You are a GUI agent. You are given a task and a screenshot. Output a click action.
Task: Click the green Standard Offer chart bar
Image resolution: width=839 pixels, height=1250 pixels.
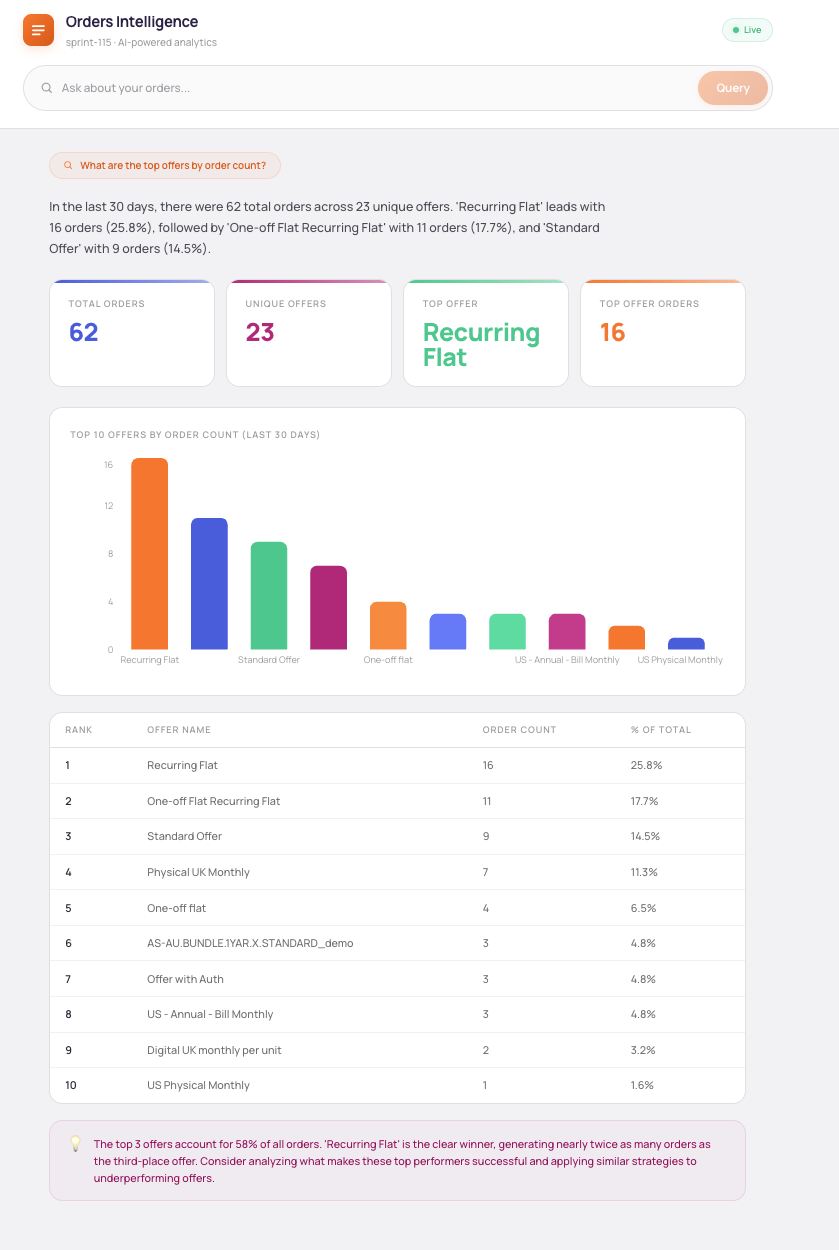[269, 596]
